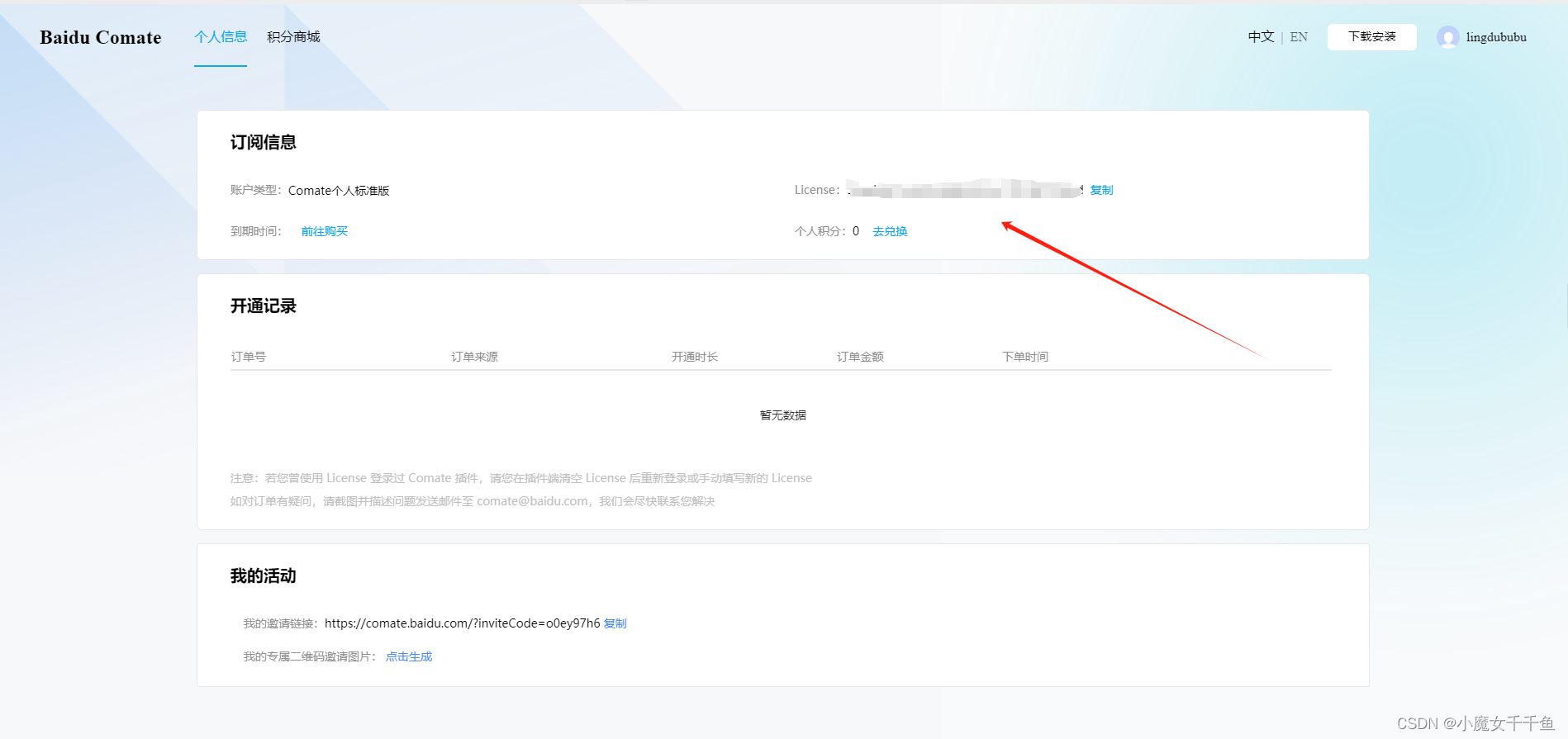The height and width of the screenshot is (739, 1568).
Task: Select 中文 language option
Action: pyautogui.click(x=1261, y=36)
